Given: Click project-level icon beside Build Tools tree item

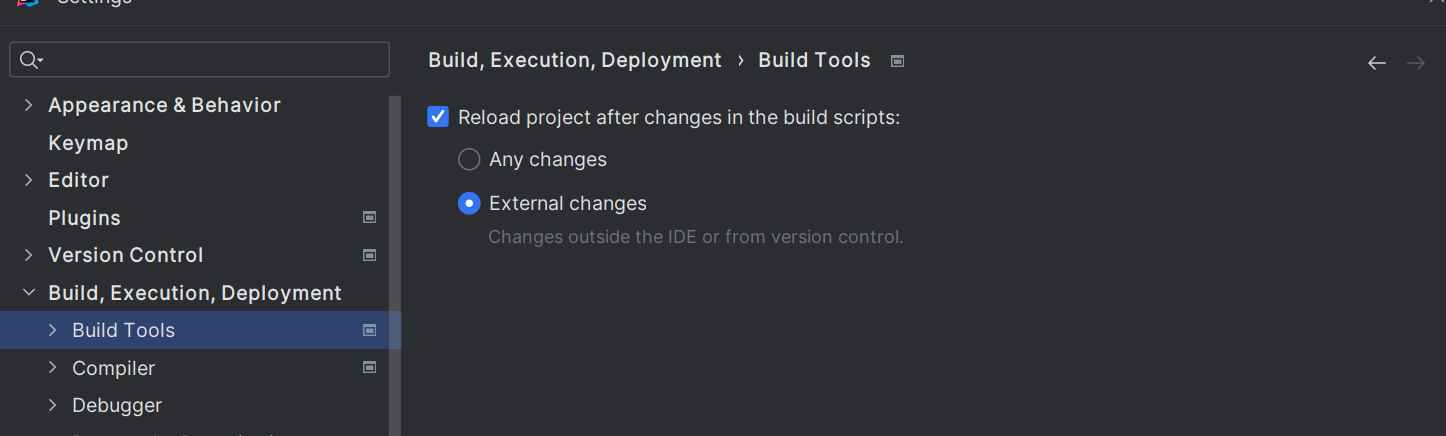Looking at the screenshot, I should point(369,330).
